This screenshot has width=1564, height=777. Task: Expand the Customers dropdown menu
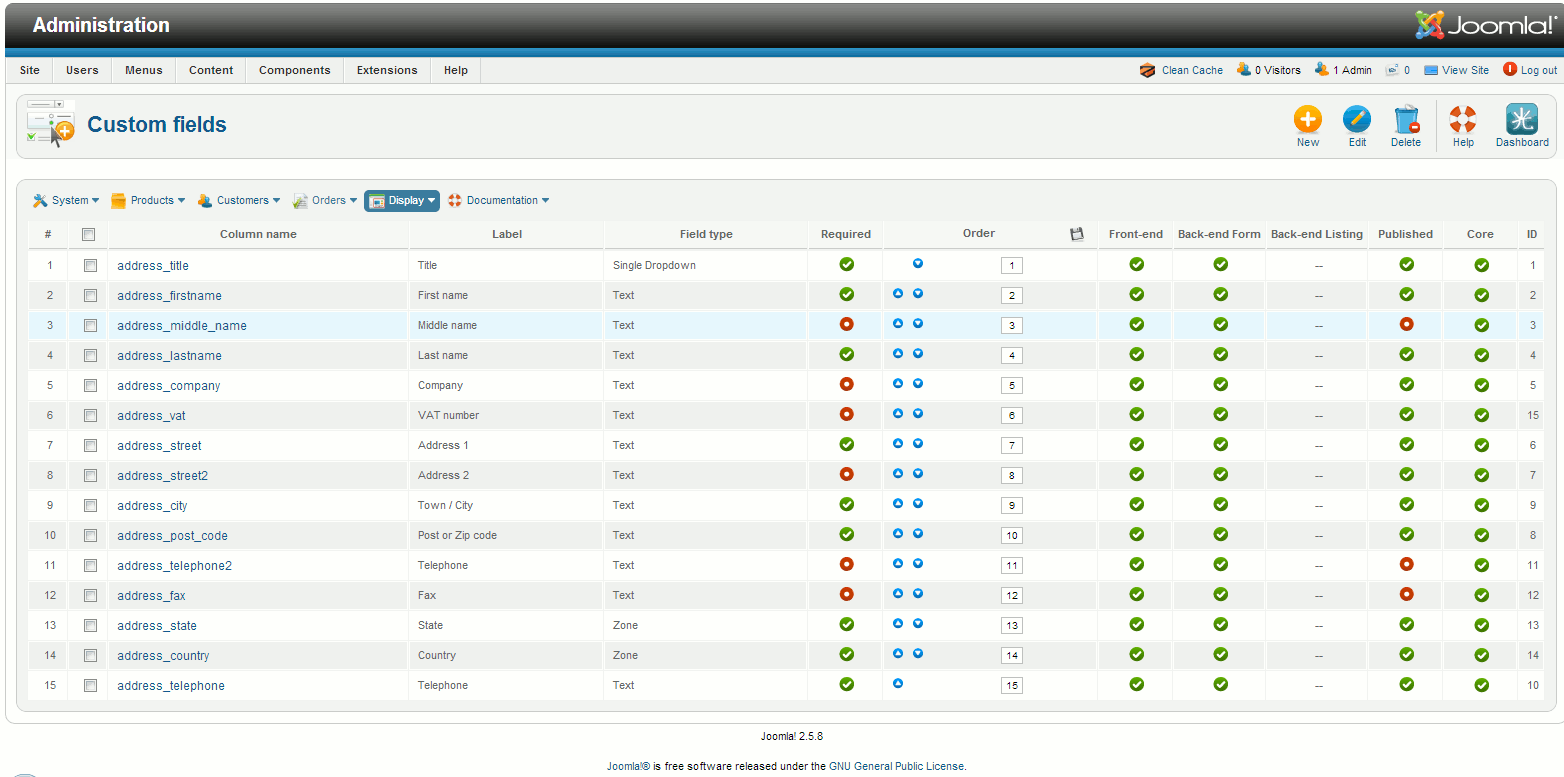(239, 200)
